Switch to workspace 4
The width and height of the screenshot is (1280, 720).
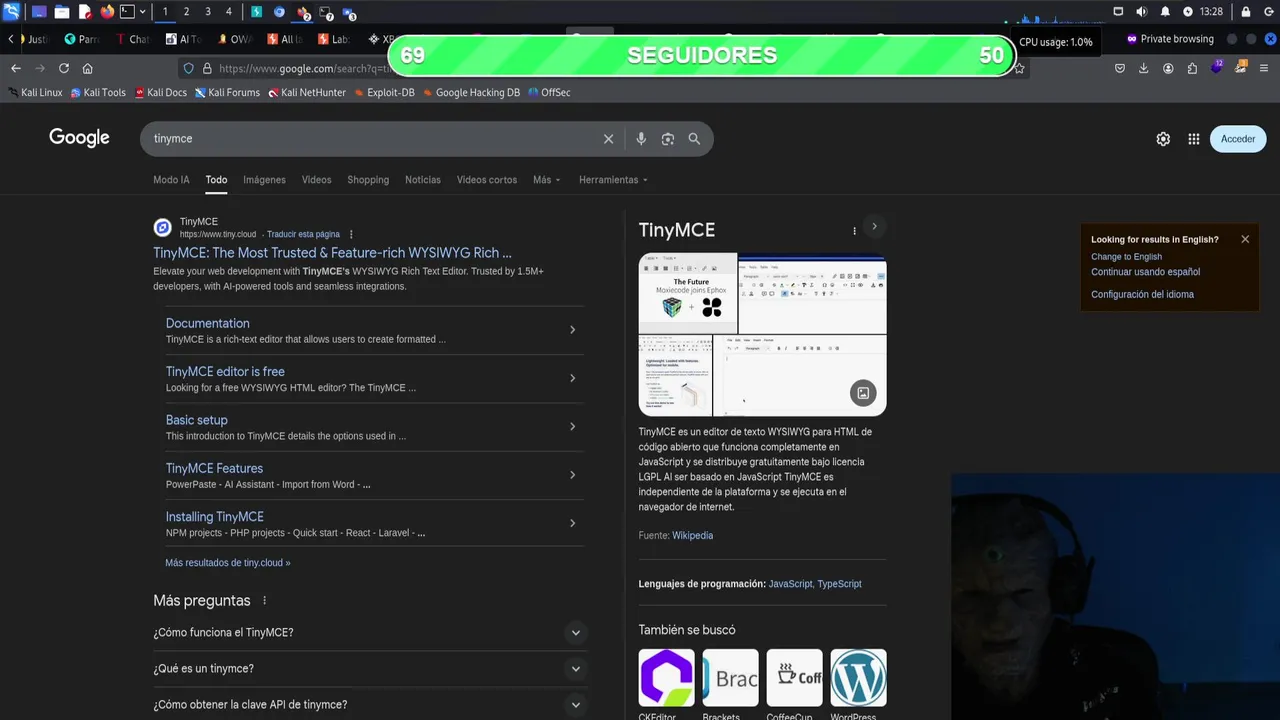pos(229,12)
